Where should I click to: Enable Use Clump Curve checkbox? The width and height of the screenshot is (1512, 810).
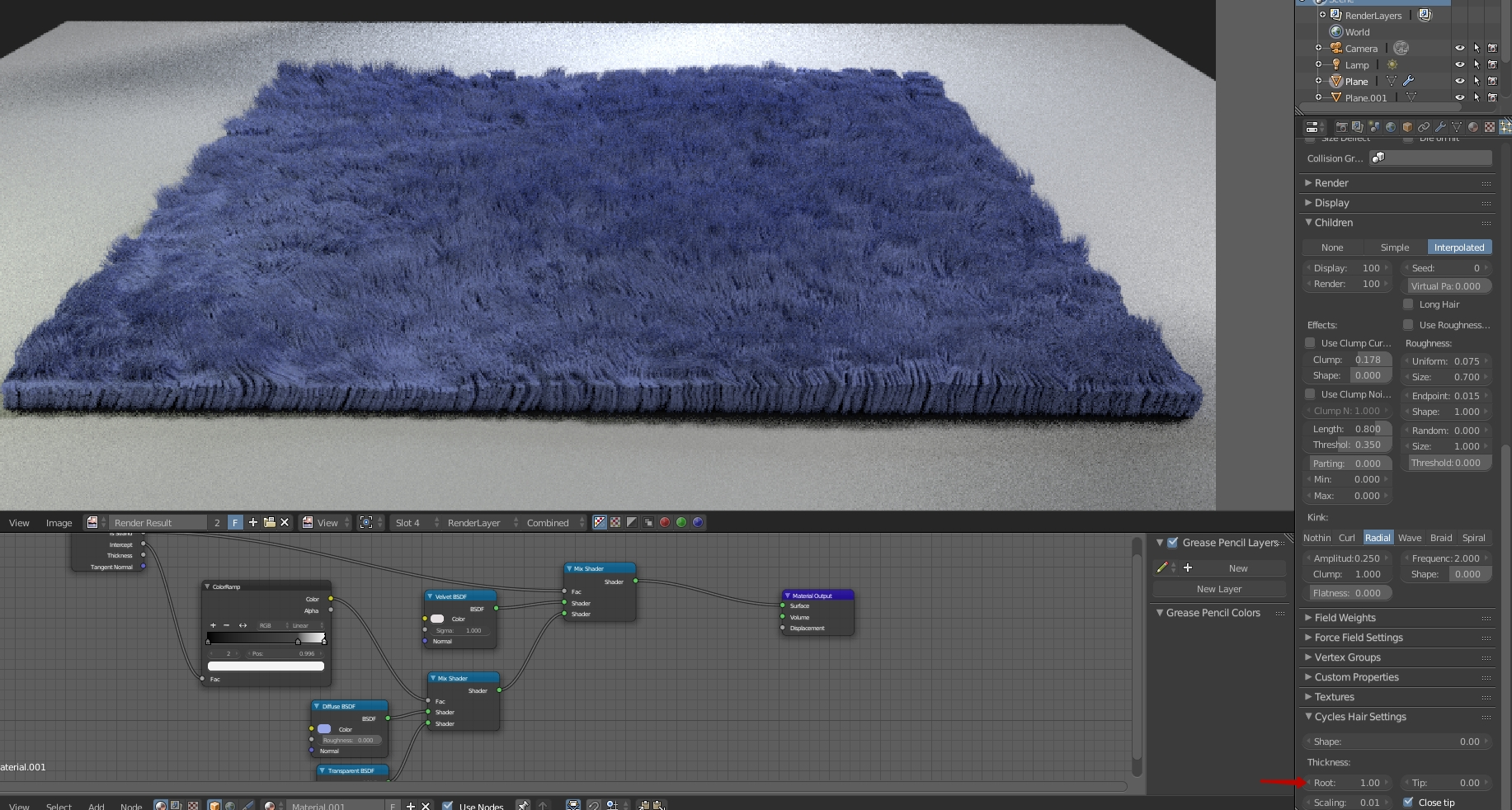click(x=1310, y=343)
